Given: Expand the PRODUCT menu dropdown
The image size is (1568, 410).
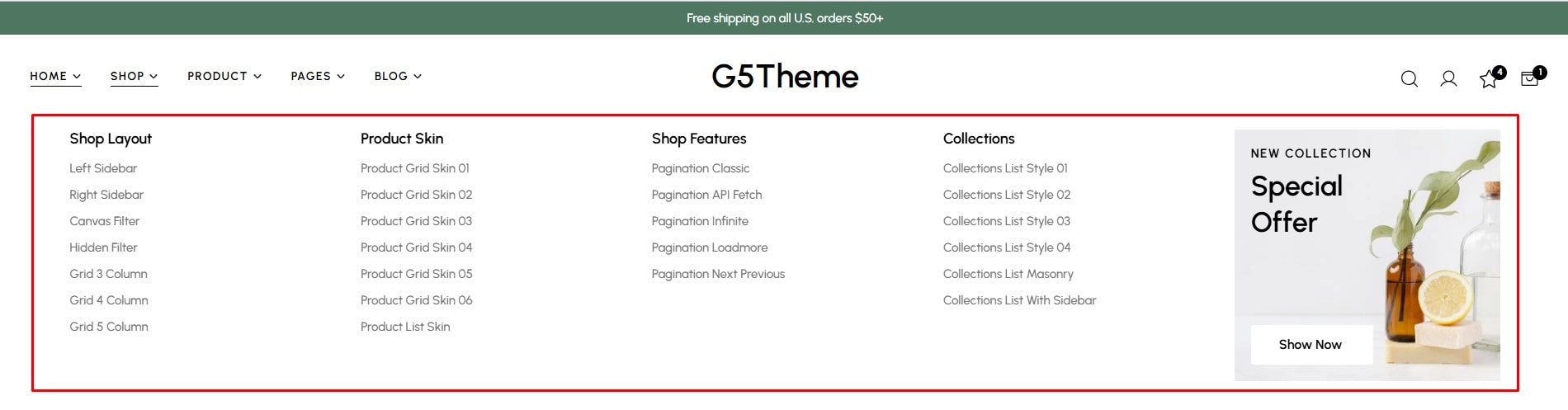Looking at the screenshot, I should 224,76.
